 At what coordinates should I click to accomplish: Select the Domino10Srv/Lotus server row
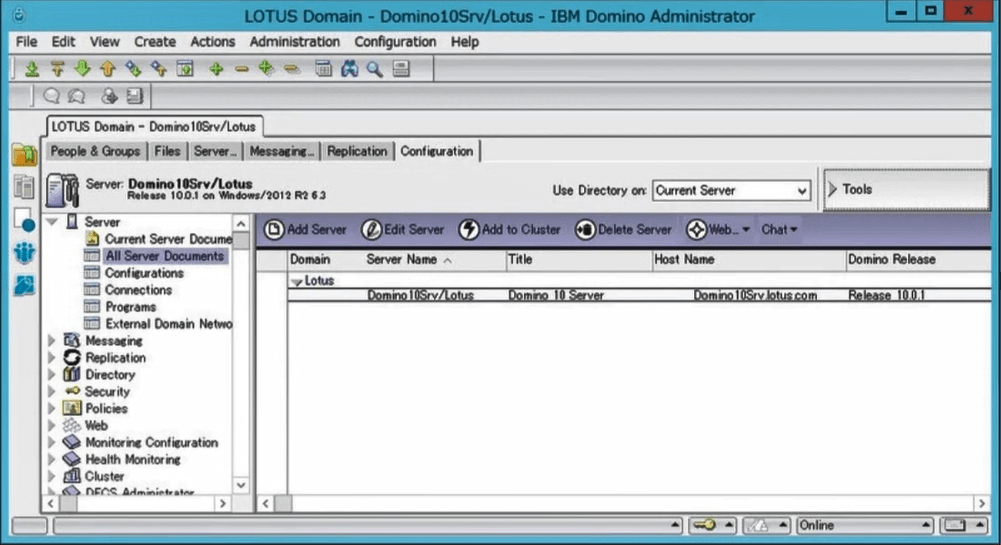pyautogui.click(x=420, y=296)
